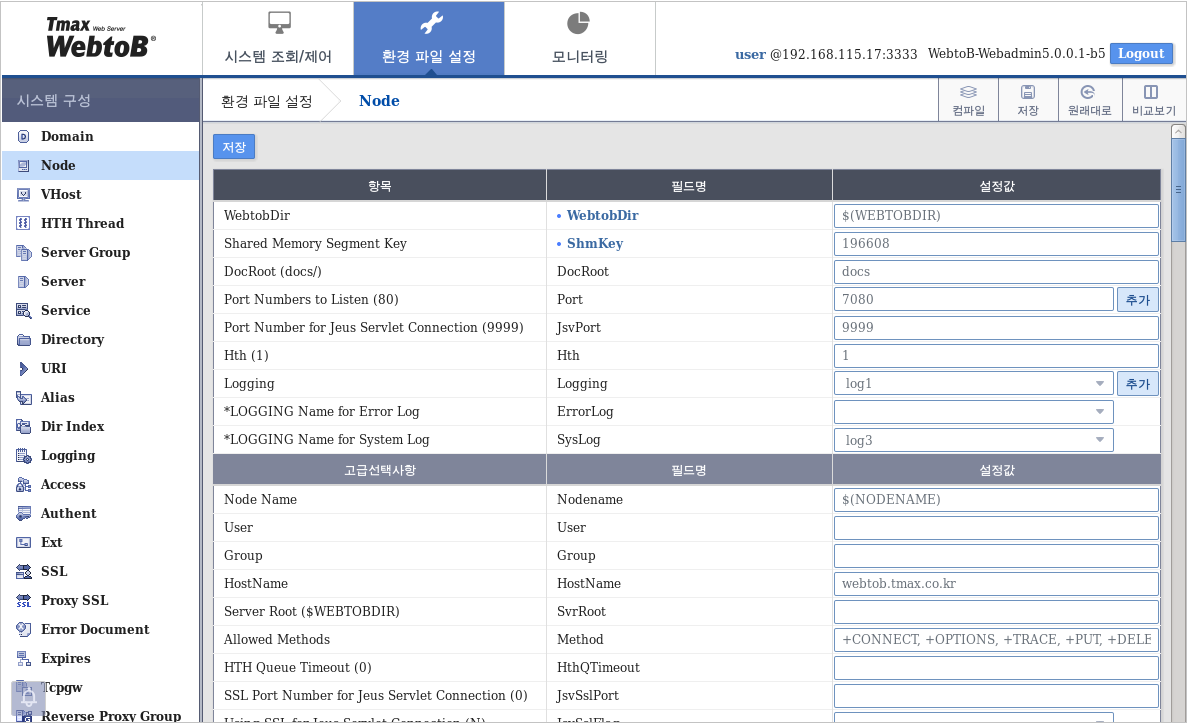Screen dimensions: 1191x727
Task: Click the Directory icon in sidebar
Action: 22,339
